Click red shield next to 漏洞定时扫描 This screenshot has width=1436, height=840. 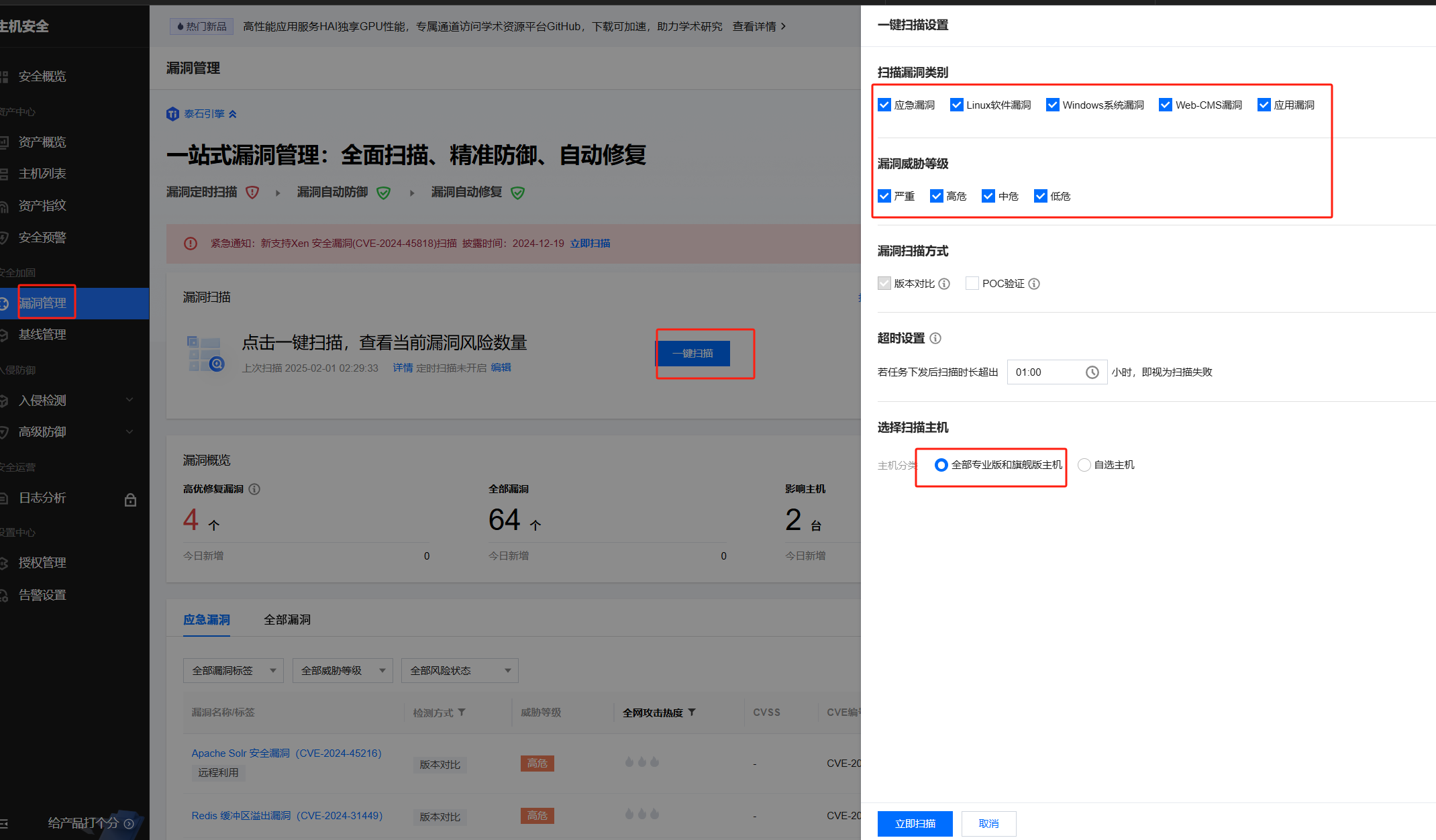click(x=252, y=193)
